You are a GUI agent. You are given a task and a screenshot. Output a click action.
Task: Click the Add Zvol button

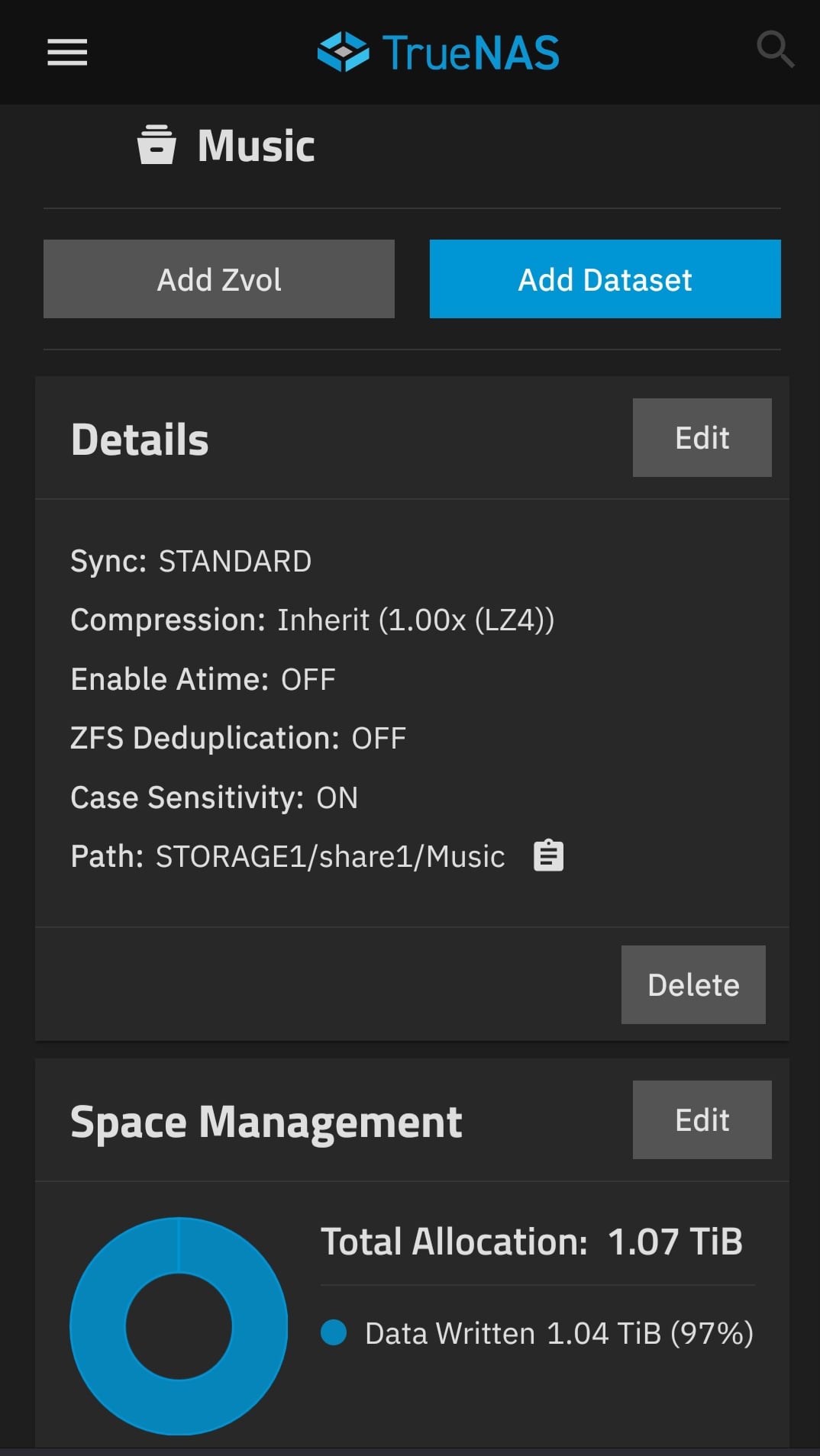pyautogui.click(x=219, y=279)
